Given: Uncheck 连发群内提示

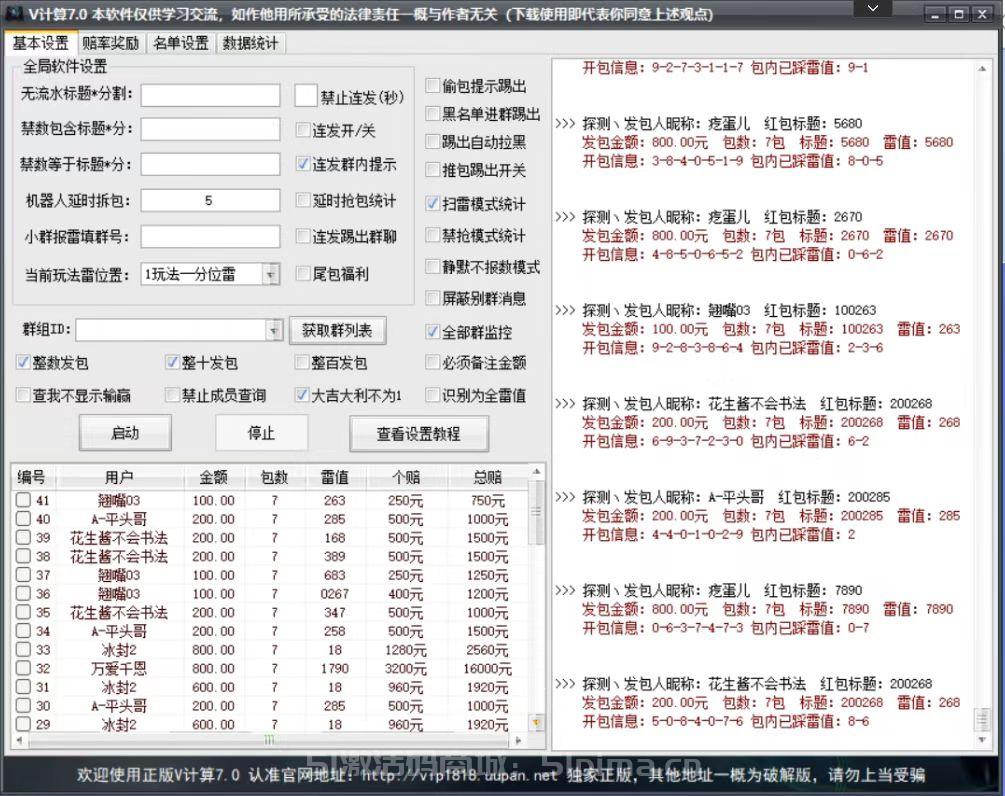Looking at the screenshot, I should [303, 164].
